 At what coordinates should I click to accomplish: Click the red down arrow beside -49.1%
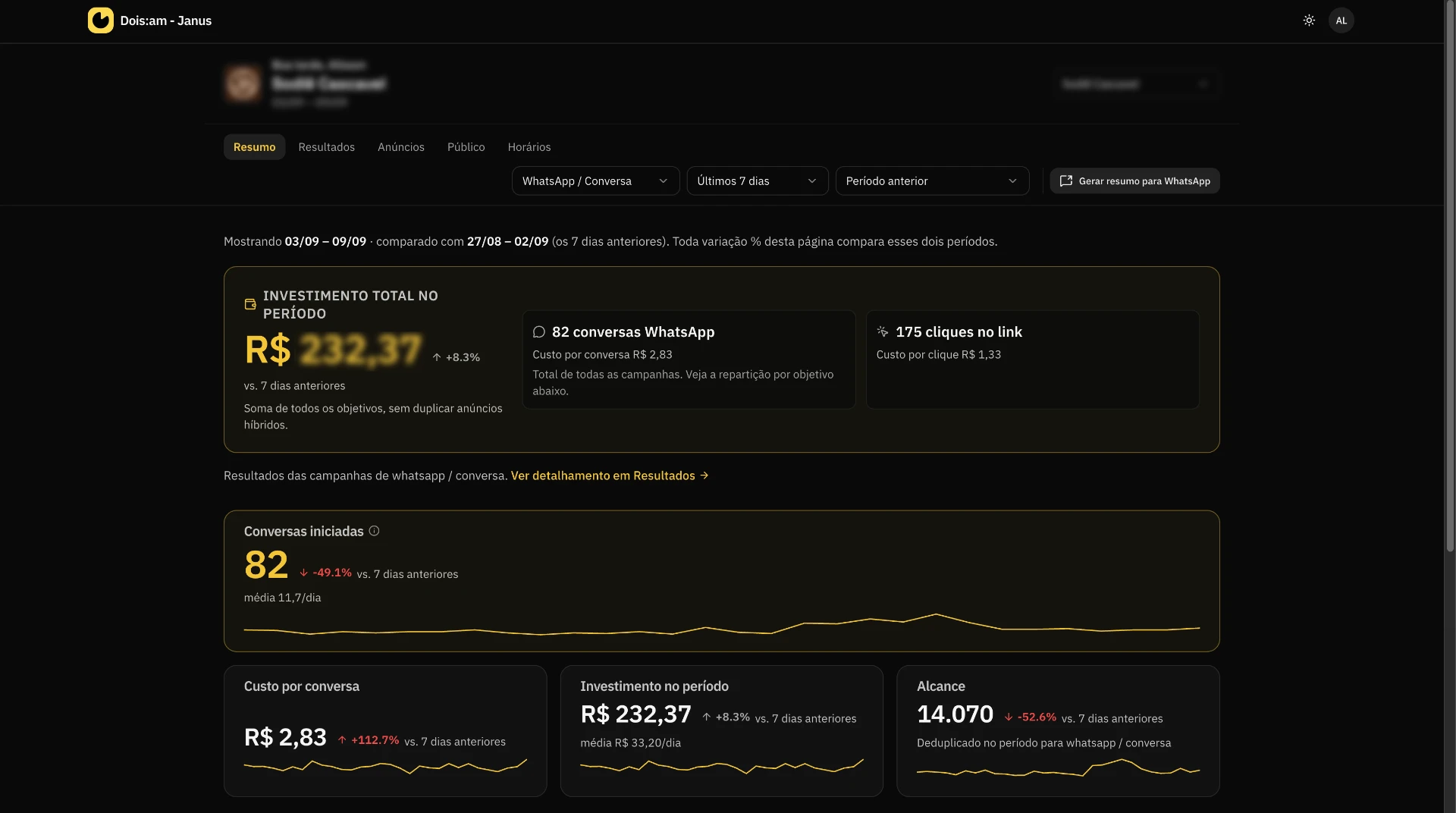303,573
